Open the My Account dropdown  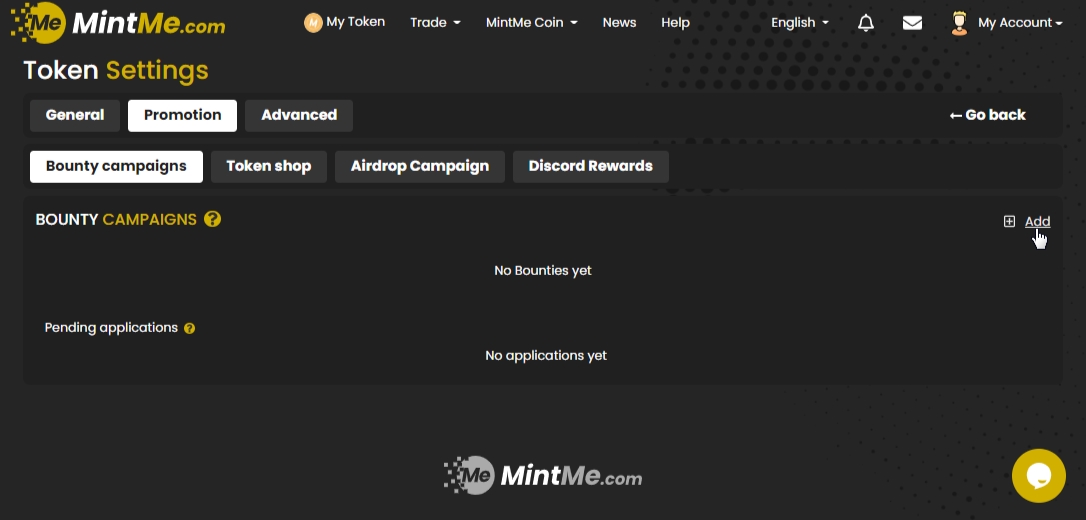(1019, 22)
